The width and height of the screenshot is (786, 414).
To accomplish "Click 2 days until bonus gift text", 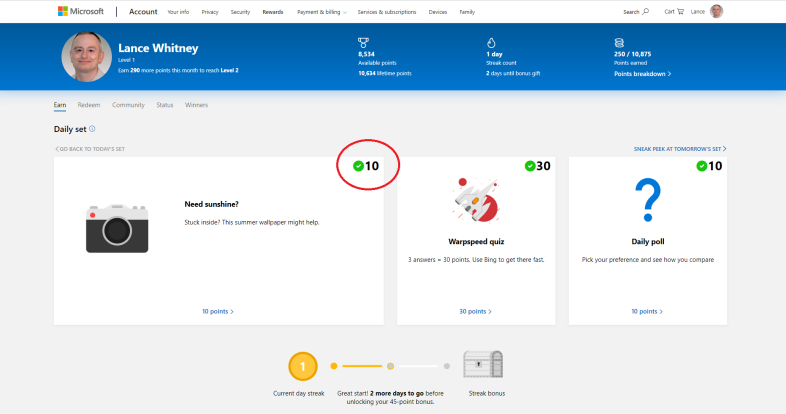I will click(513, 73).
